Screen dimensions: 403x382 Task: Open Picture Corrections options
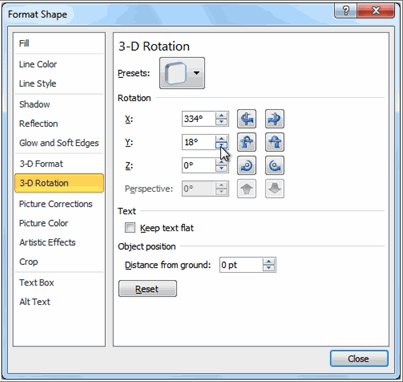[x=55, y=204]
